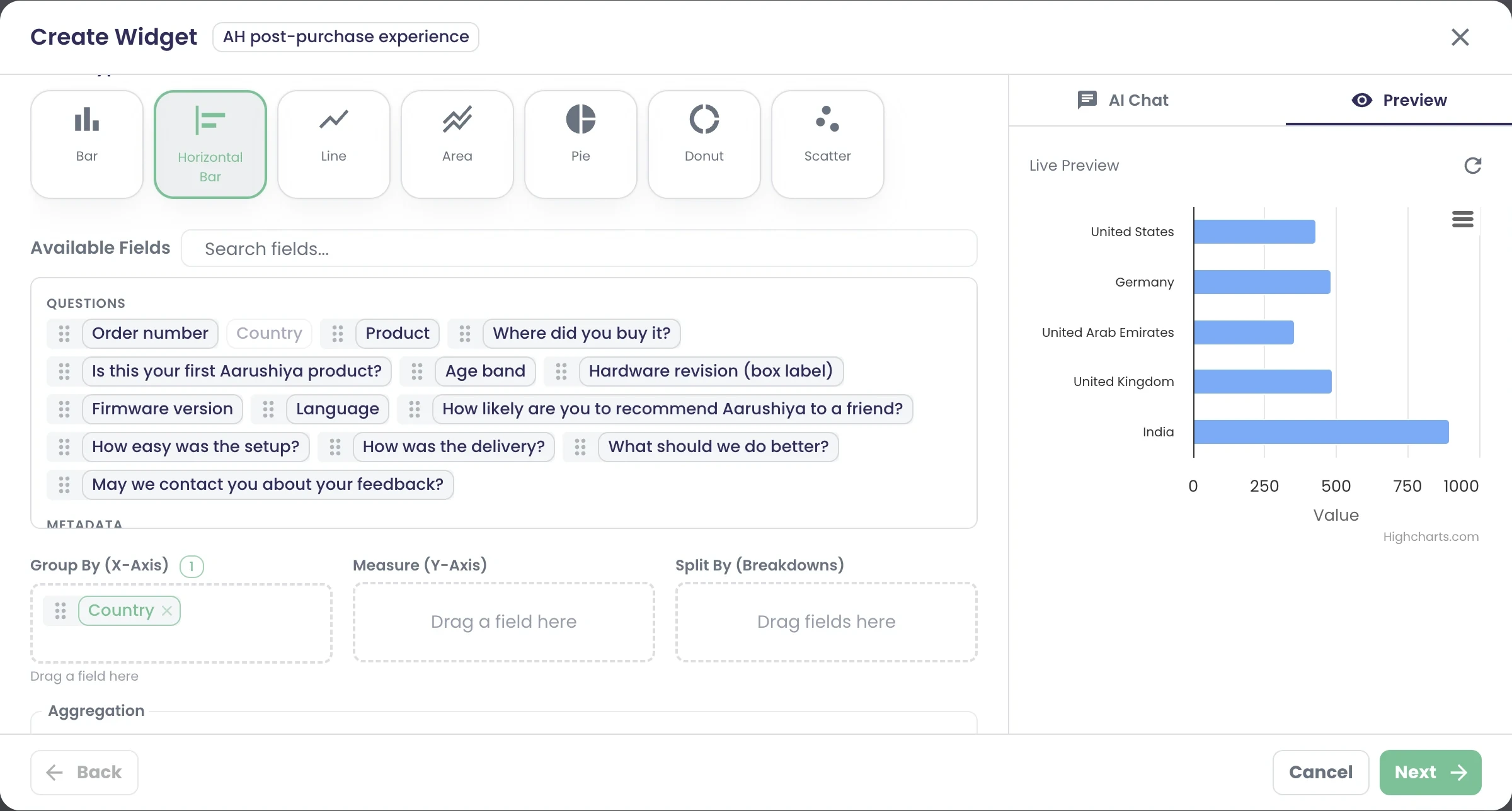Click the AH post-purchase experience tag
The width and height of the screenshot is (1512, 811).
tap(346, 37)
